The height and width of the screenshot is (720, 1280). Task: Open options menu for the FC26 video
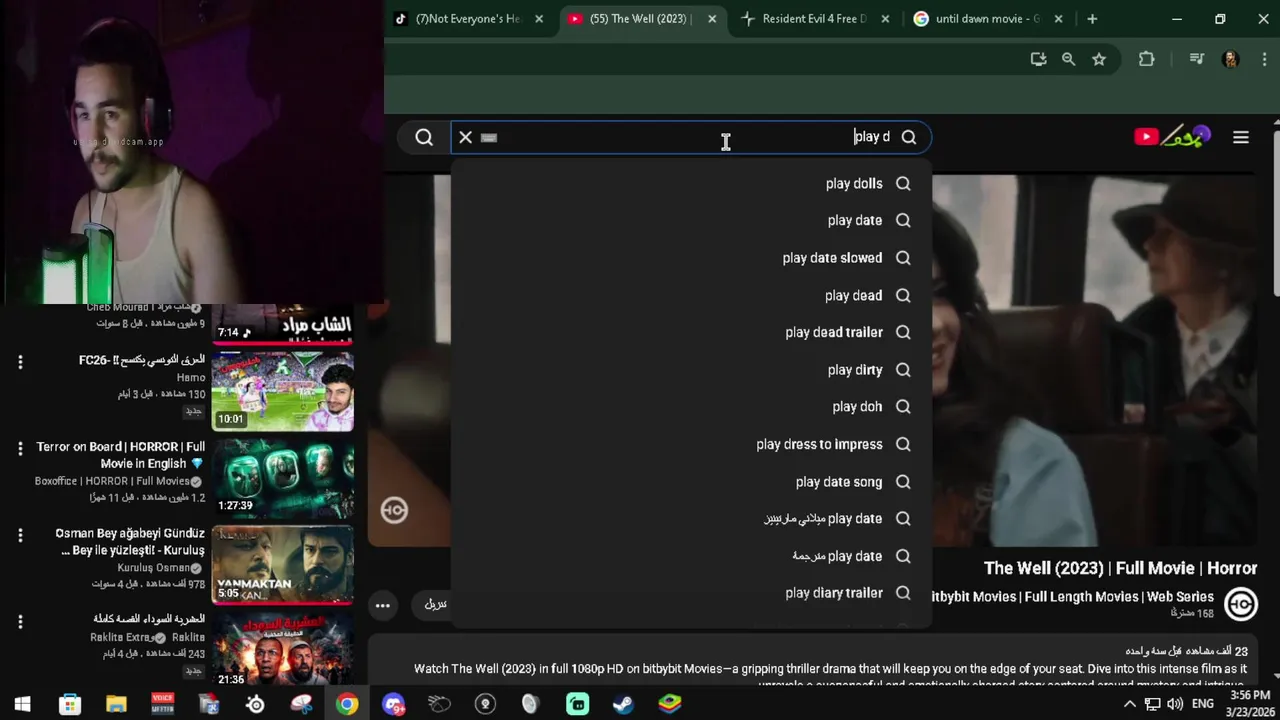pyautogui.click(x=20, y=362)
